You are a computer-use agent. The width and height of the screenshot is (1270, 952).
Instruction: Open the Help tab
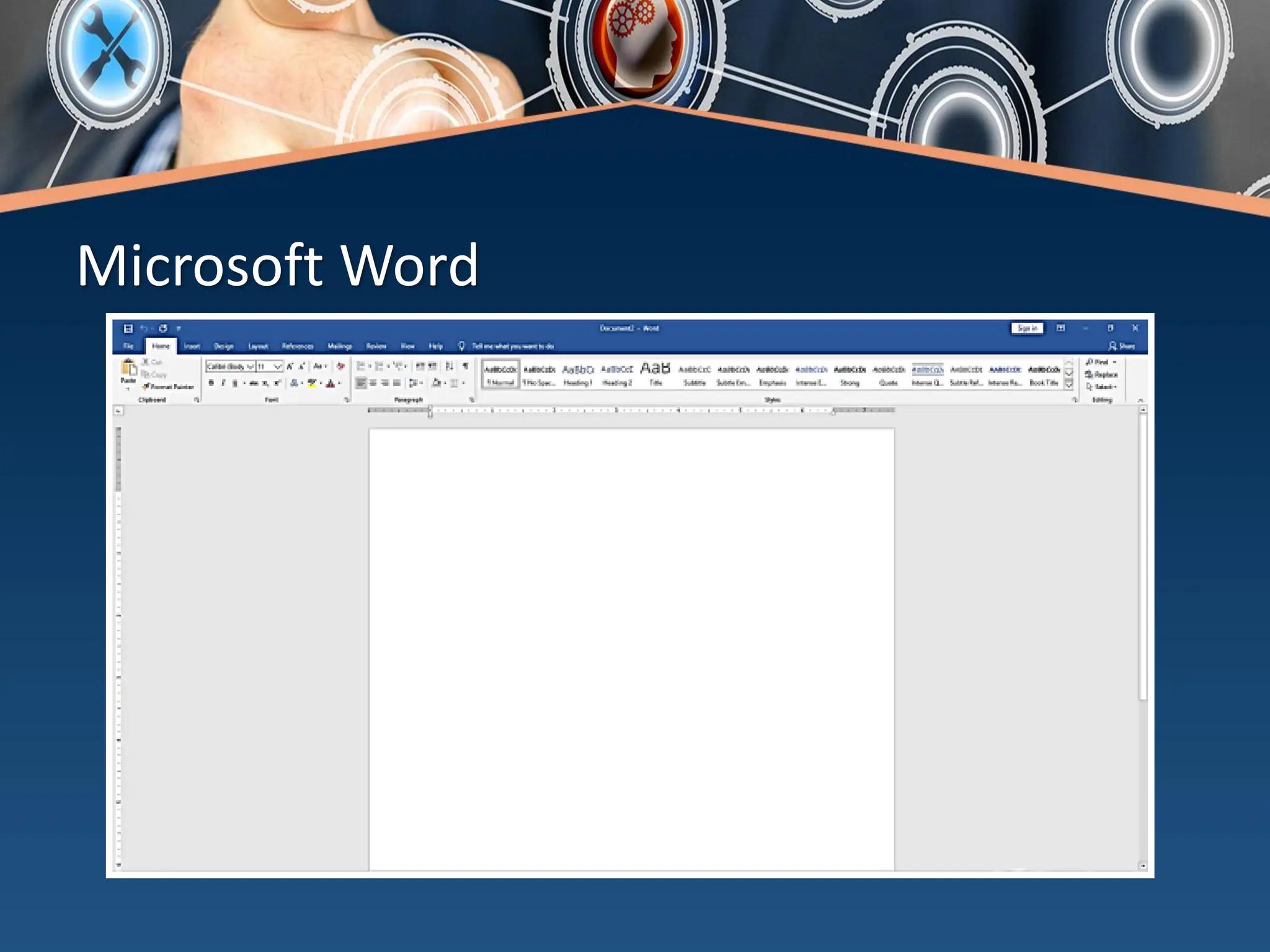(436, 346)
